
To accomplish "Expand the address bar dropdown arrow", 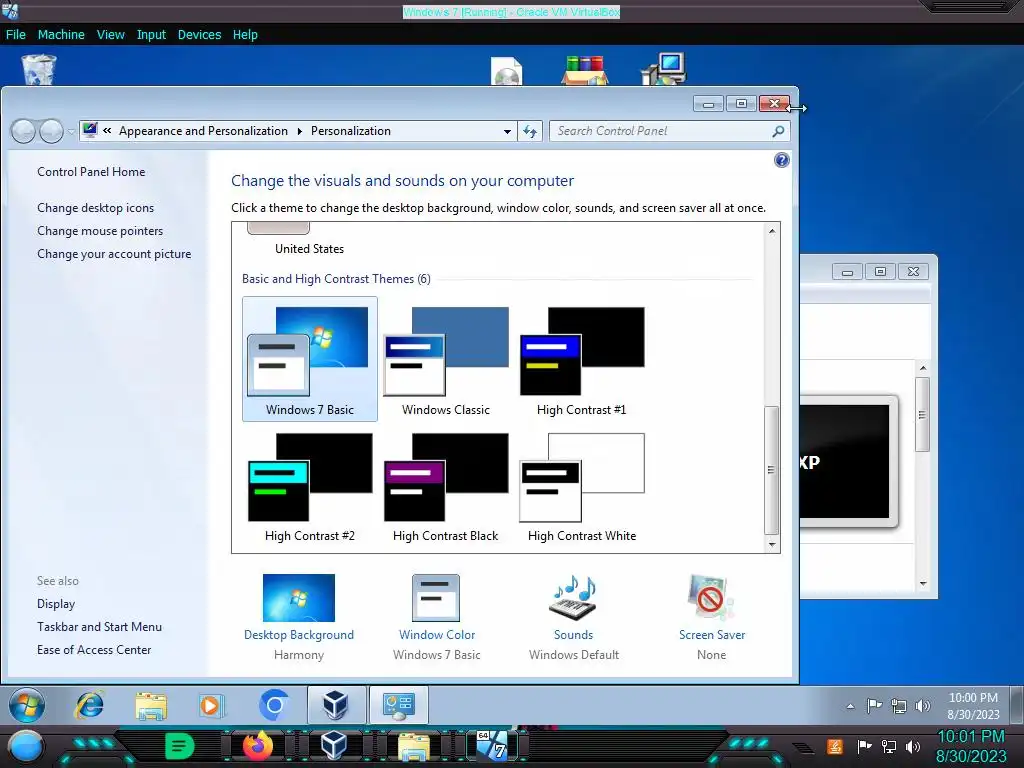I will pos(507,131).
